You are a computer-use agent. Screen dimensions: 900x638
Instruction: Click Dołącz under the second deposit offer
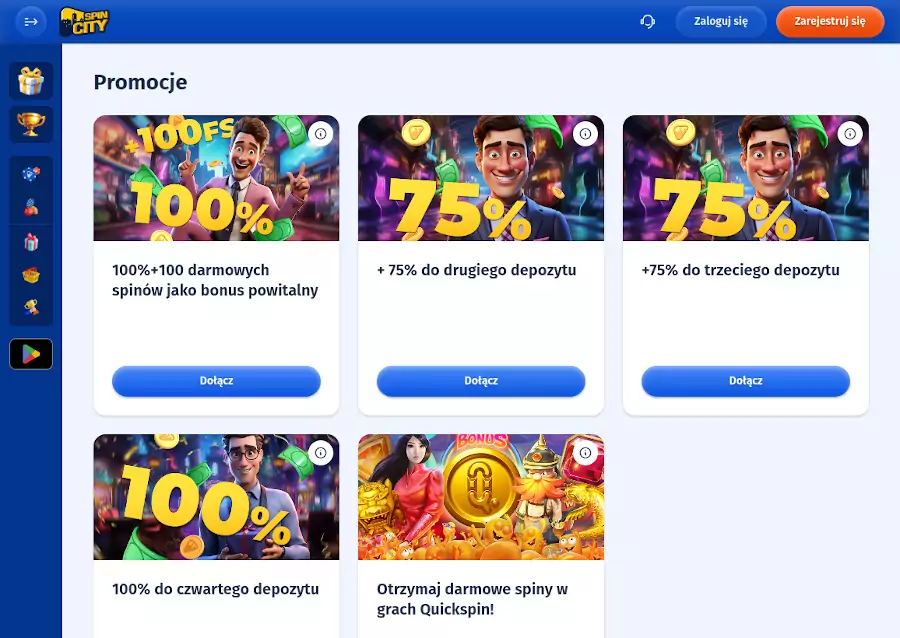pos(481,381)
